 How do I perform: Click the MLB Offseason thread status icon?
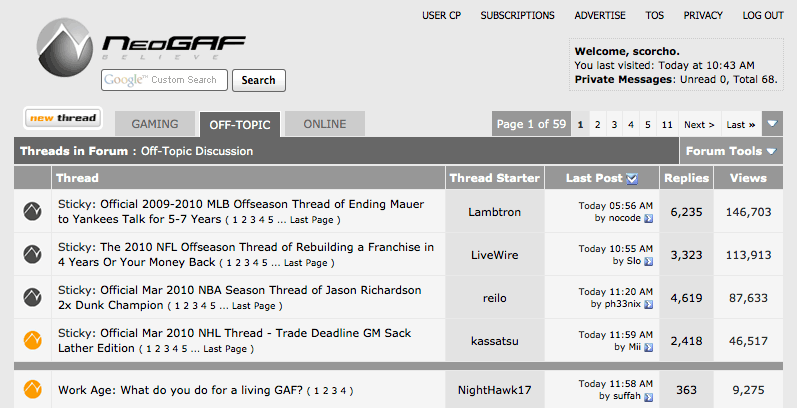click(x=33, y=211)
